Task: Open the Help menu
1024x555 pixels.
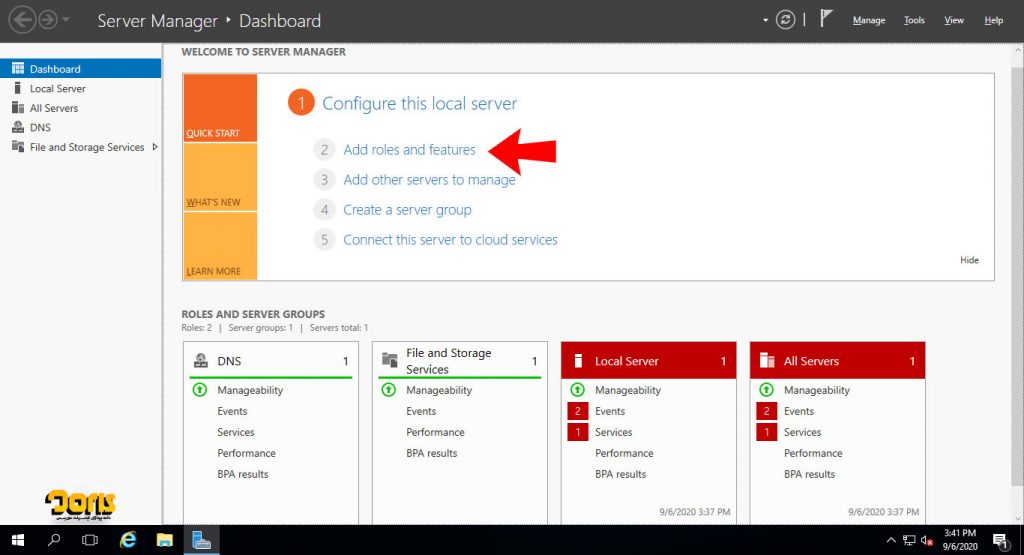Action: click(993, 20)
